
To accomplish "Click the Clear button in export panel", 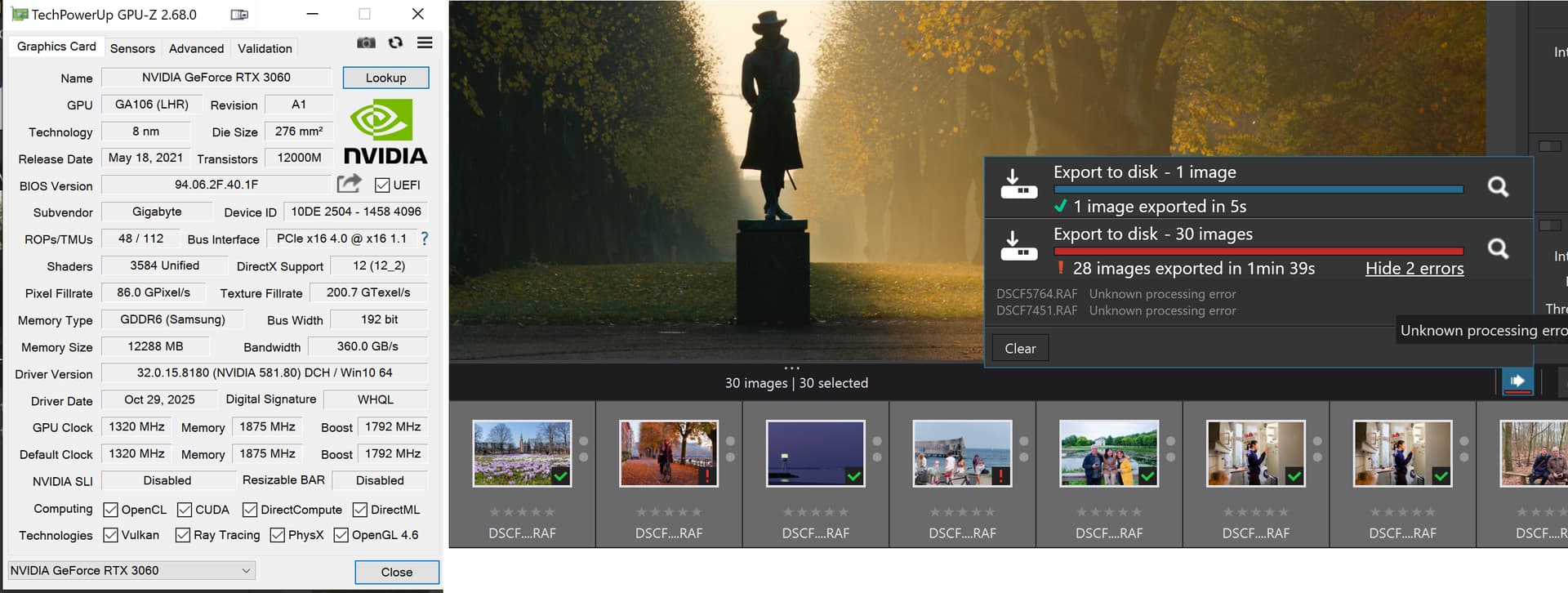I will [x=1020, y=349].
